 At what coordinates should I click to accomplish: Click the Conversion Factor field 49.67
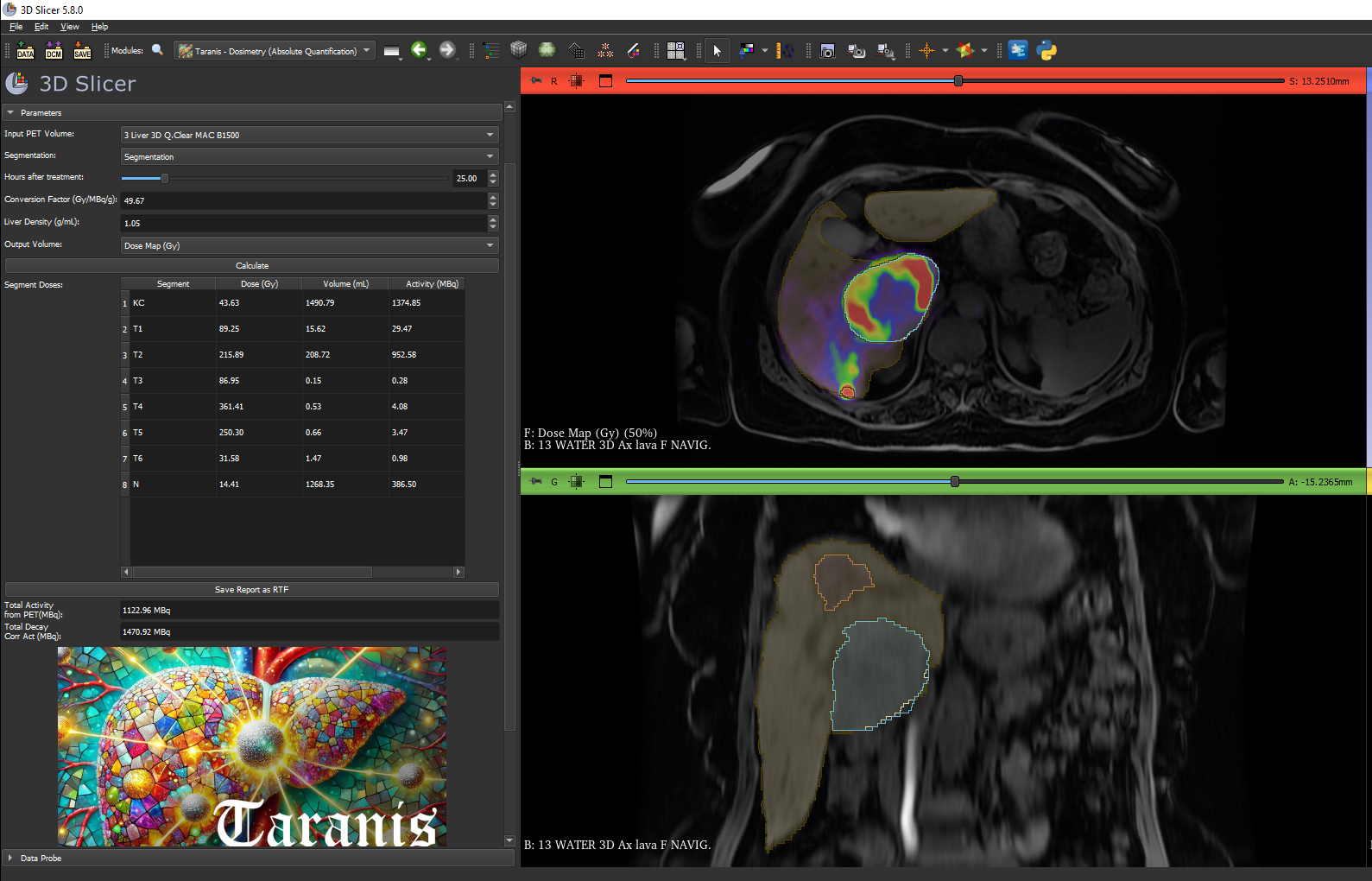304,200
